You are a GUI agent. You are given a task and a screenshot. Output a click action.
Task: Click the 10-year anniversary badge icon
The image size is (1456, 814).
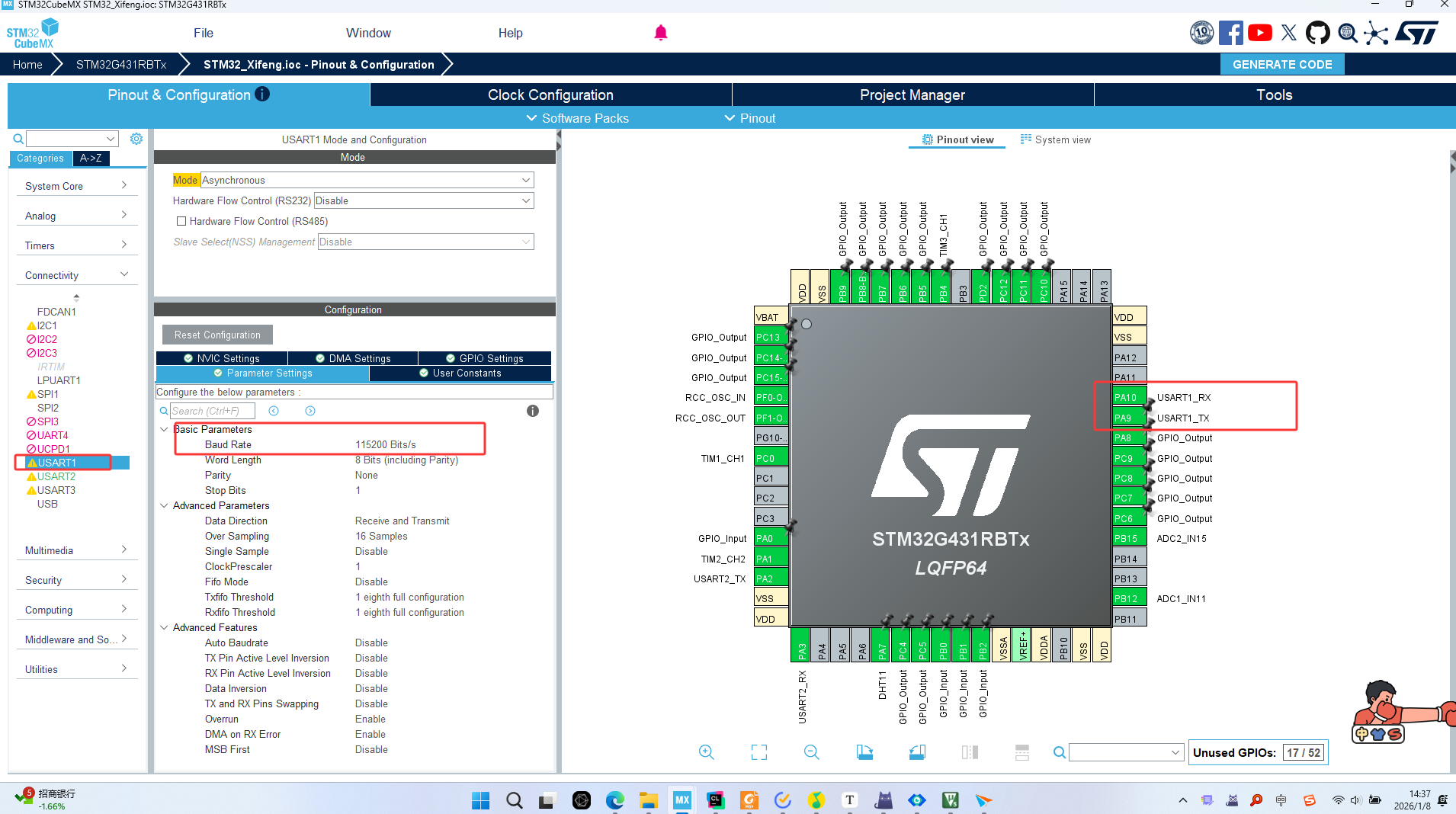[1201, 33]
